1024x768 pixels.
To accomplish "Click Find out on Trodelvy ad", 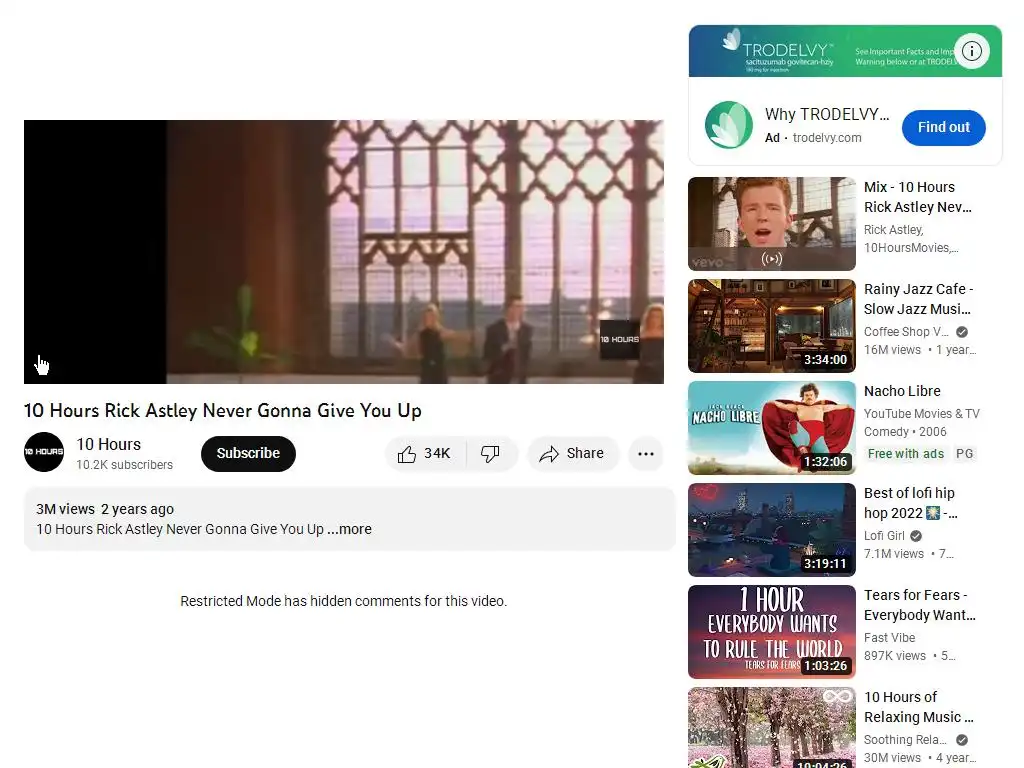I will pos(944,127).
